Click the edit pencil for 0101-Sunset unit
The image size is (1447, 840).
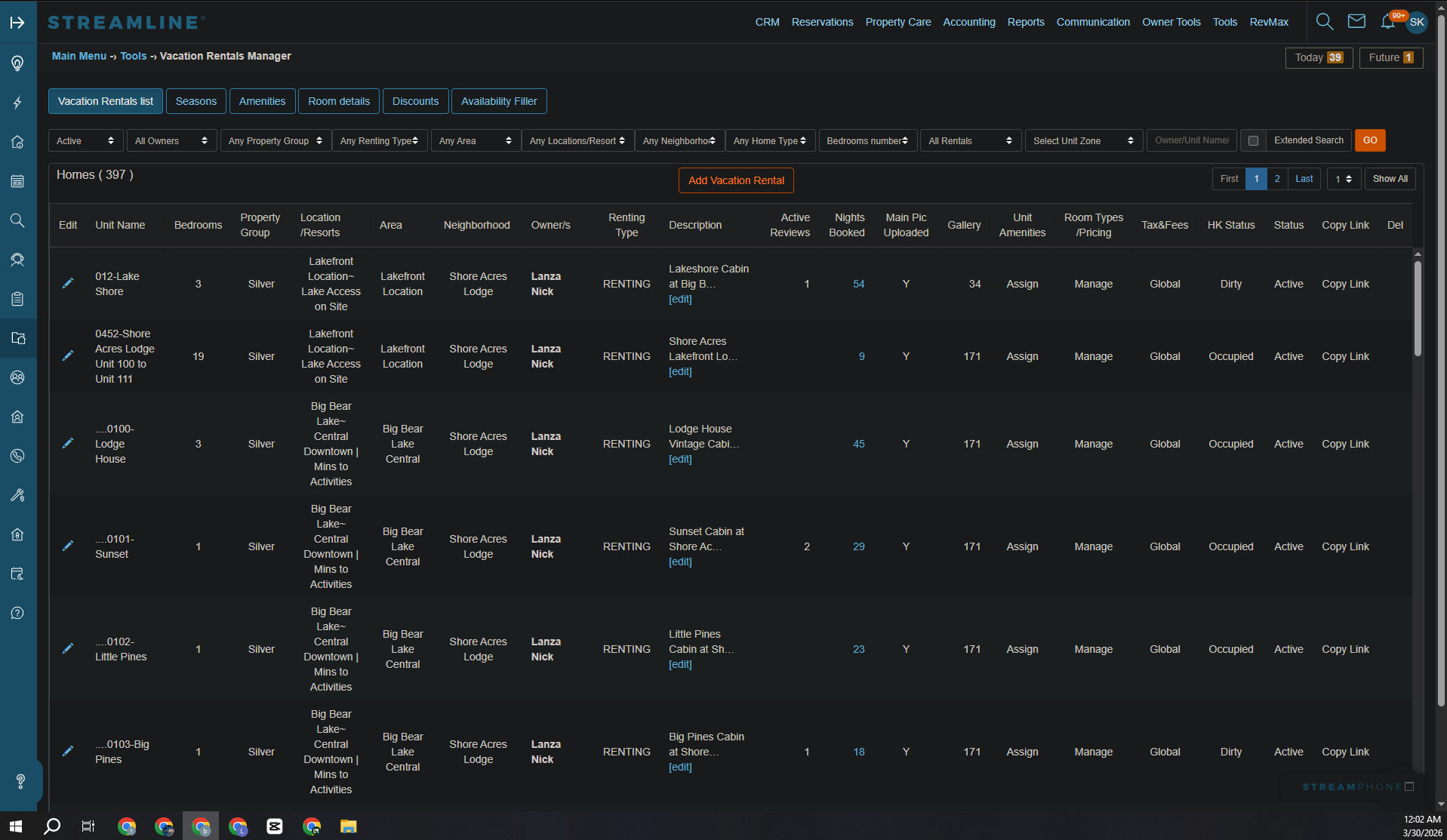click(x=68, y=546)
